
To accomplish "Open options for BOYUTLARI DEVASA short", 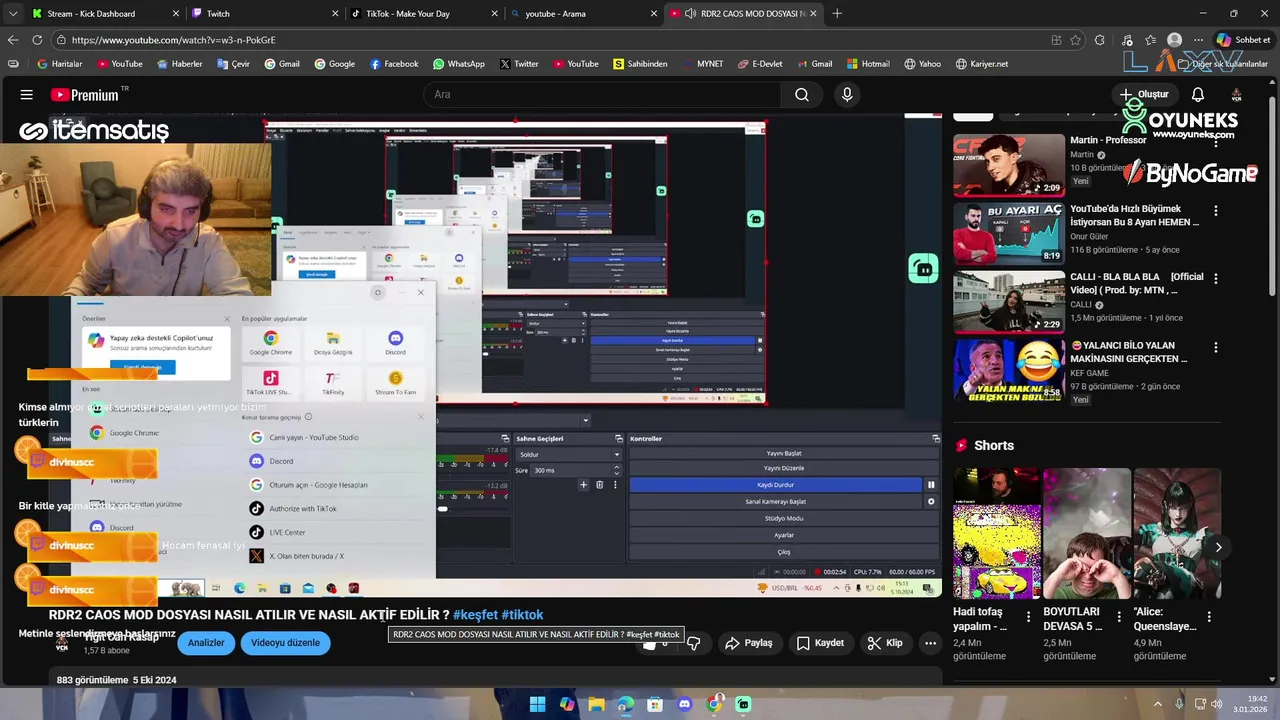I will [x=1118, y=617].
